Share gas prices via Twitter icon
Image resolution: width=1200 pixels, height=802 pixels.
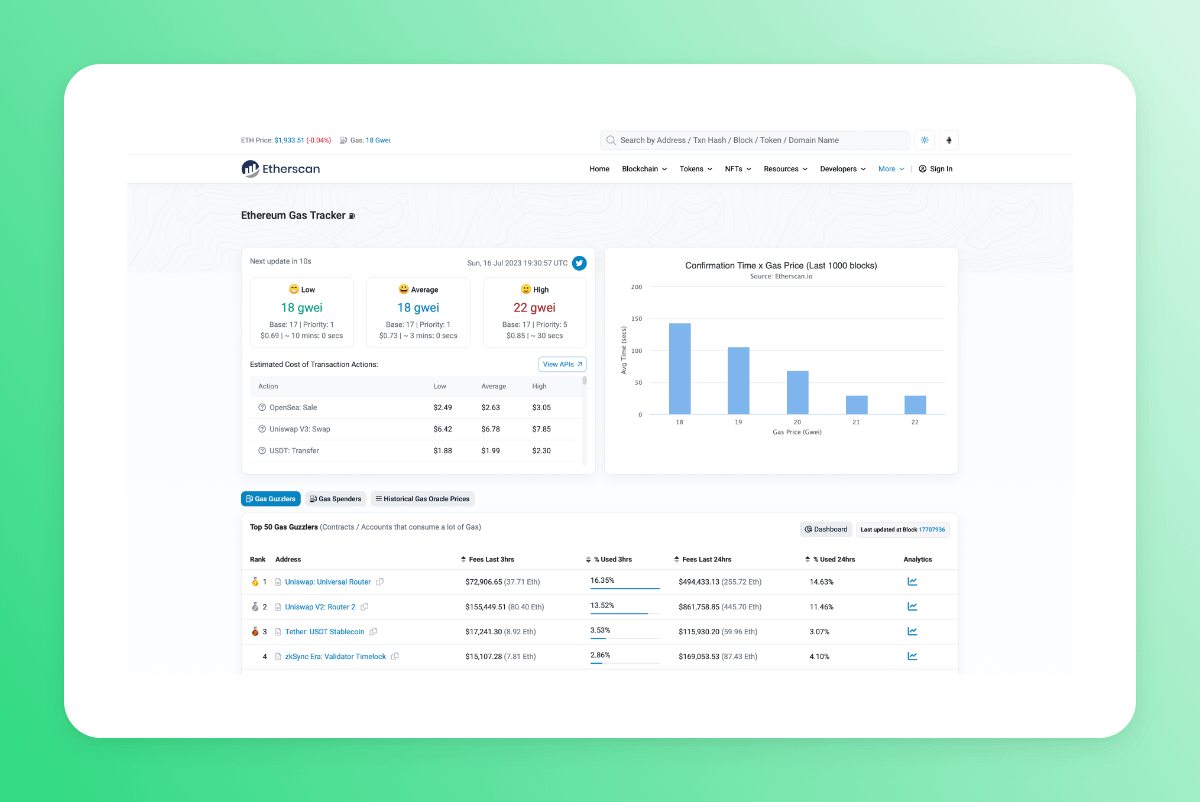point(579,263)
